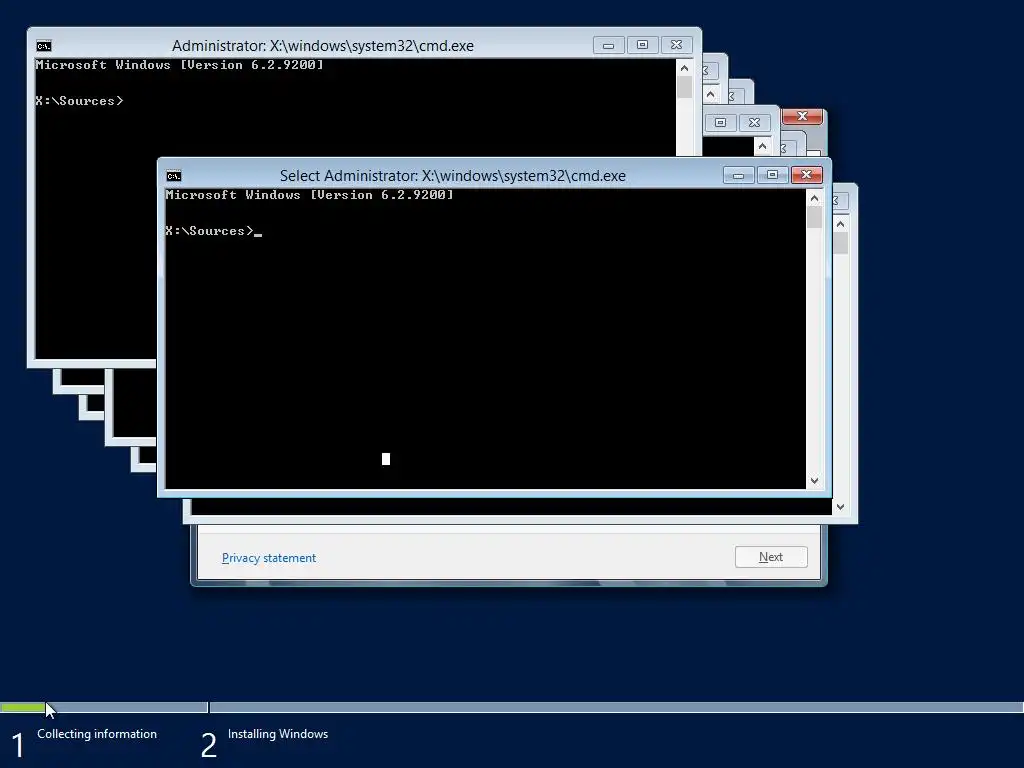Click the back Administrator cmd.exe title text
Viewport: 1024px width, 768px height.
click(x=323, y=46)
